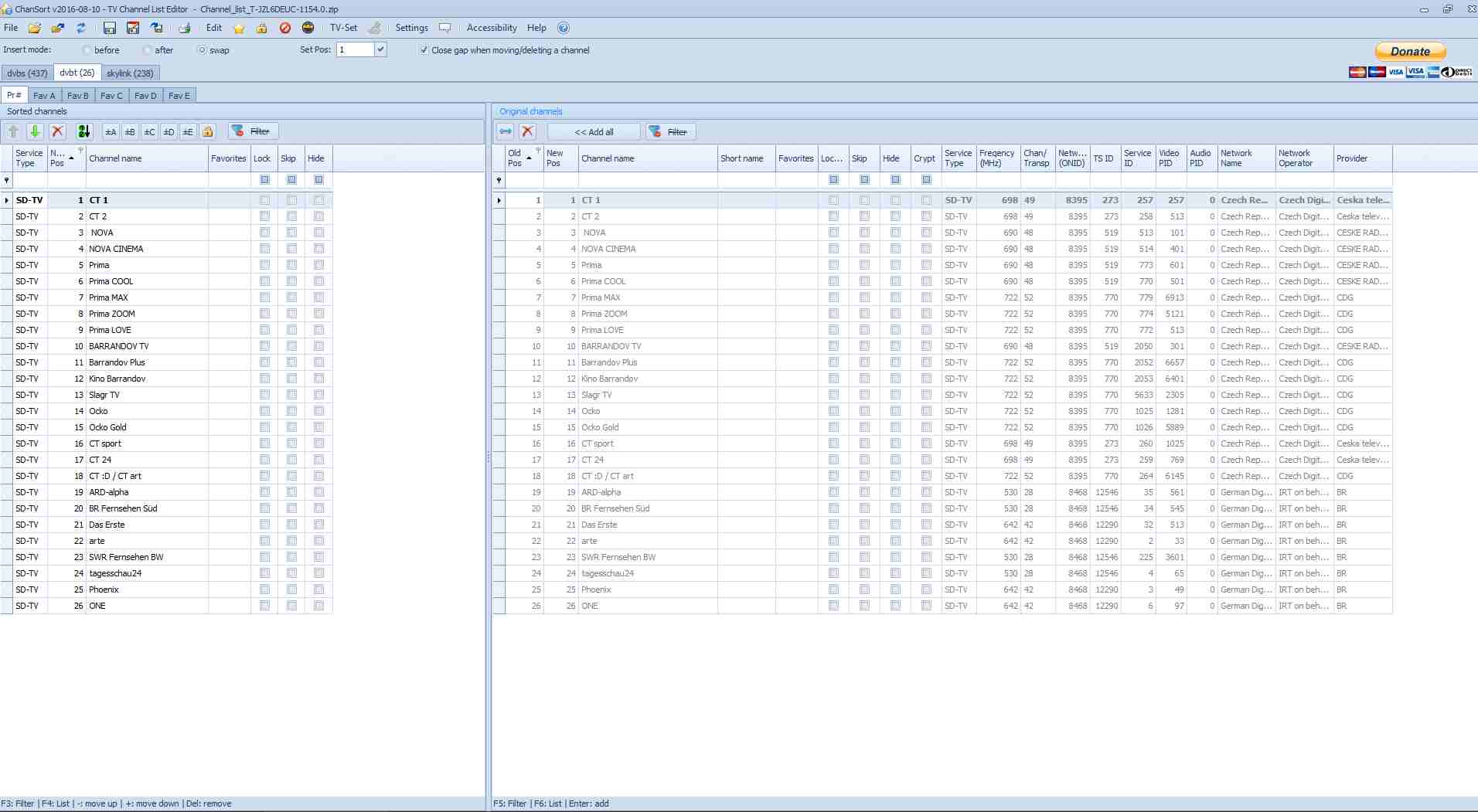1478x812 pixels.
Task: Toggle Lock checkbox for CT 2 in sorted list
Action: point(264,216)
